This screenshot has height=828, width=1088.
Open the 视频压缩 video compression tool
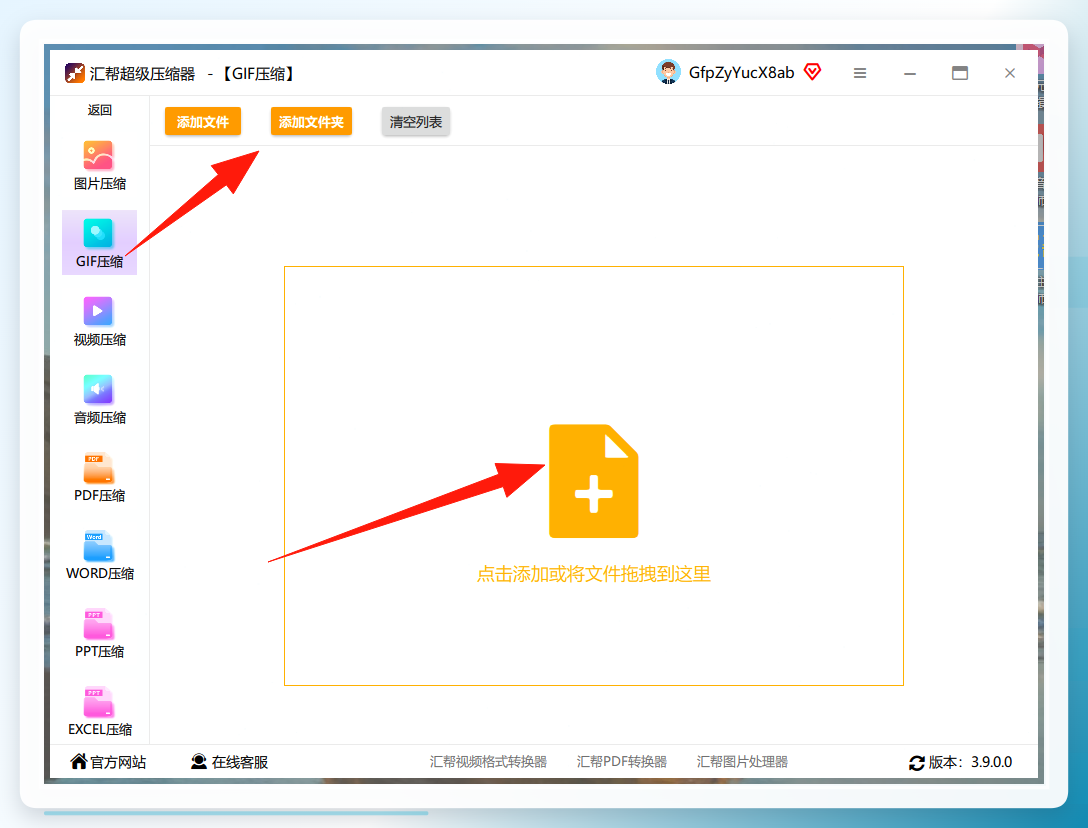pyautogui.click(x=99, y=321)
